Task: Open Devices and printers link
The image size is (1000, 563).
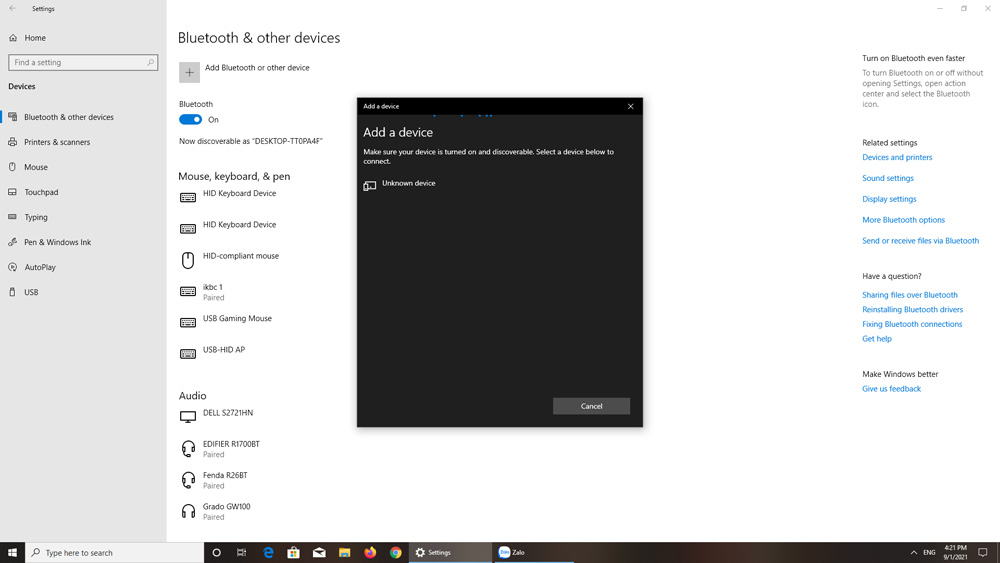Action: click(x=897, y=157)
